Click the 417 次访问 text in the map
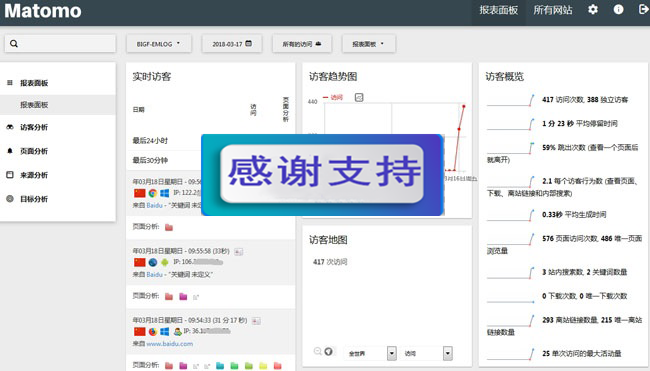Screen dimensions: 650x371 (330, 262)
